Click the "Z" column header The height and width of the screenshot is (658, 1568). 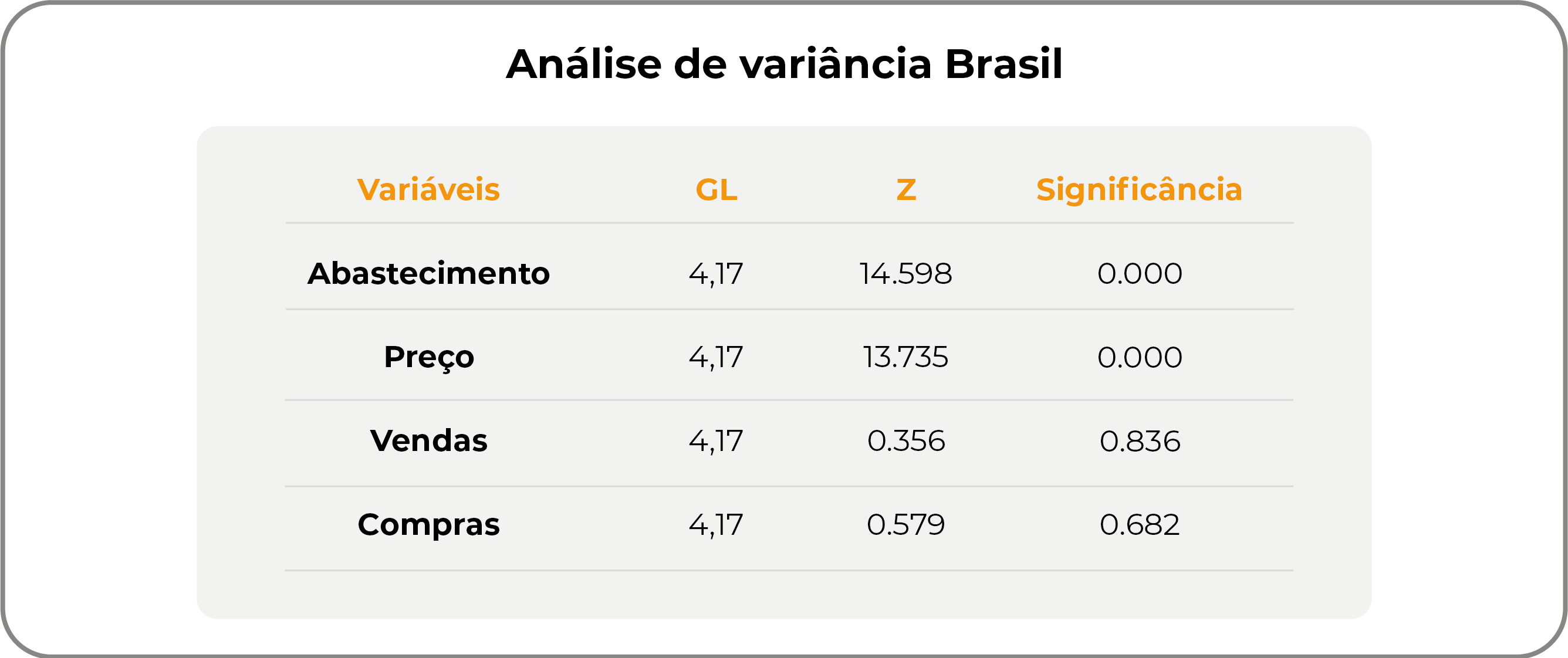(x=905, y=190)
